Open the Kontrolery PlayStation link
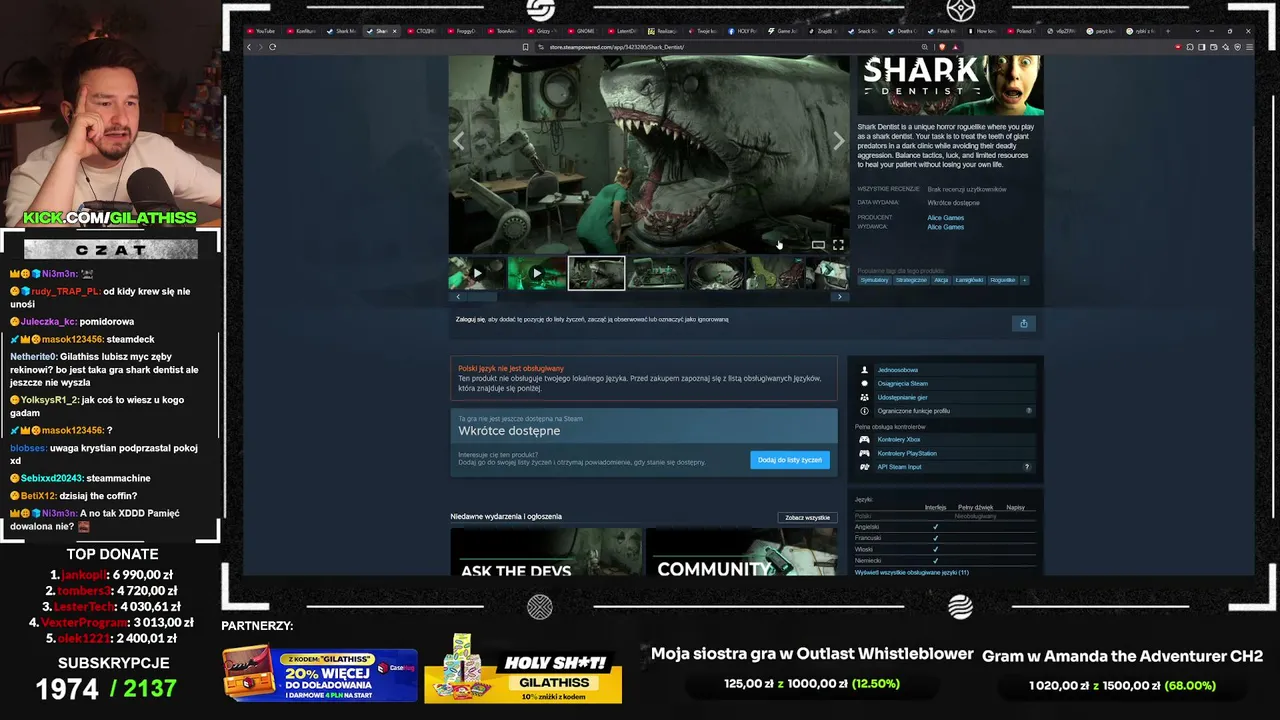1280x720 pixels. click(x=907, y=453)
